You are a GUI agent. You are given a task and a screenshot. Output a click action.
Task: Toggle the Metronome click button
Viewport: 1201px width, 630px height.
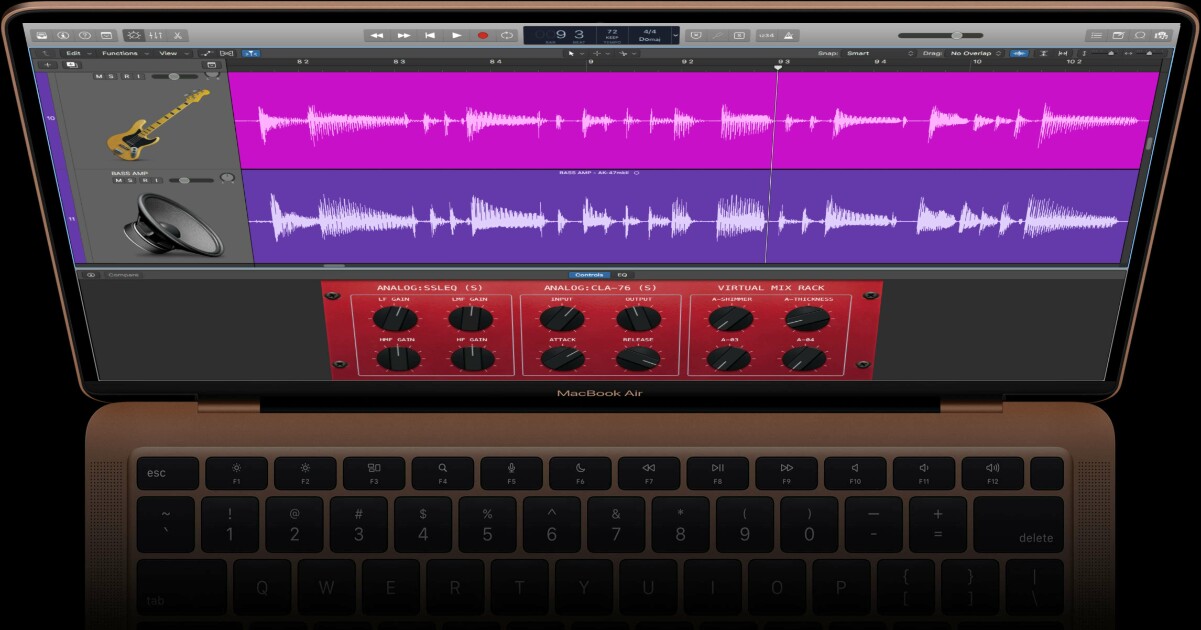coord(788,35)
